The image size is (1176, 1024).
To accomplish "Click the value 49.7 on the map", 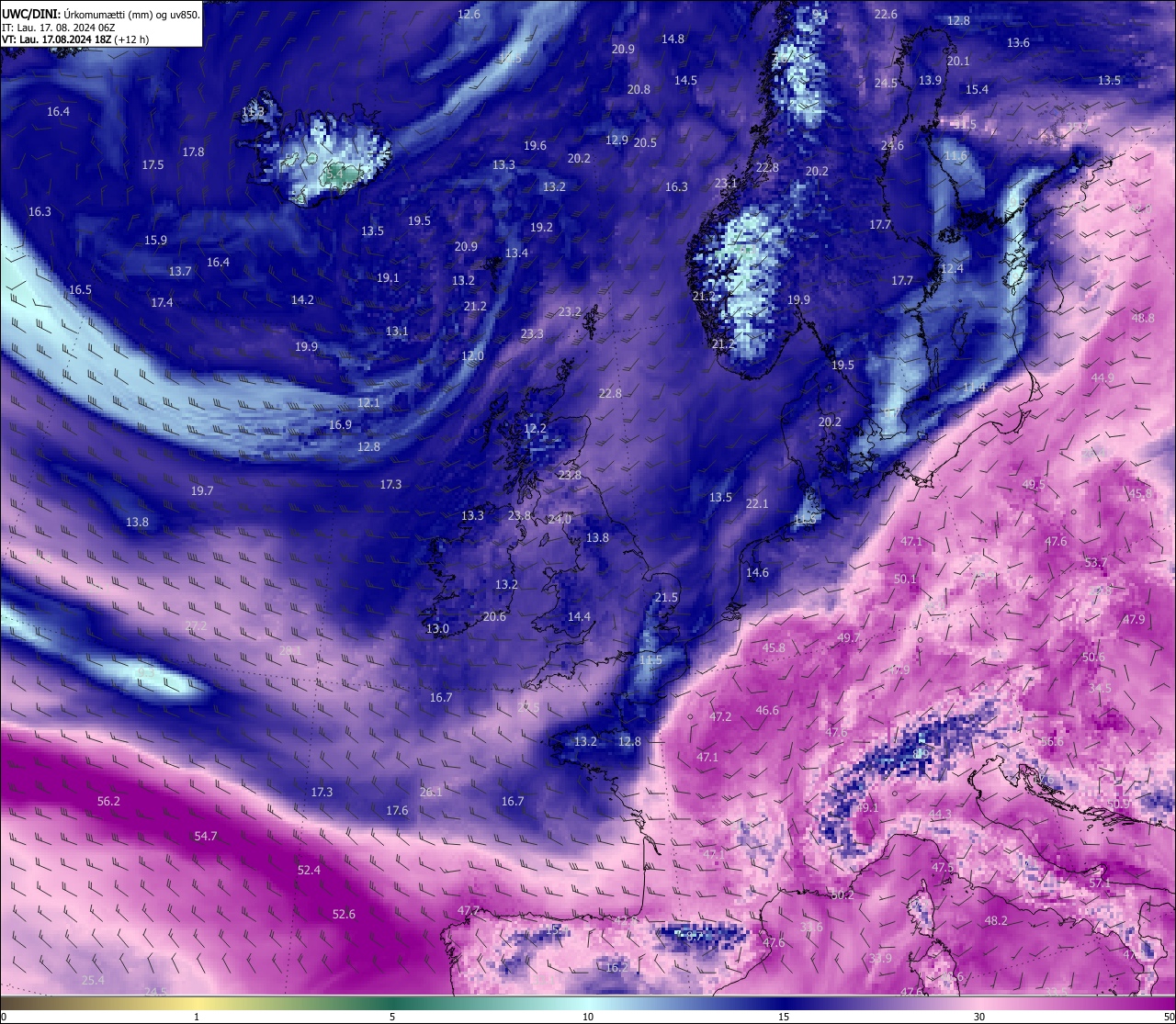I will 849,637.
